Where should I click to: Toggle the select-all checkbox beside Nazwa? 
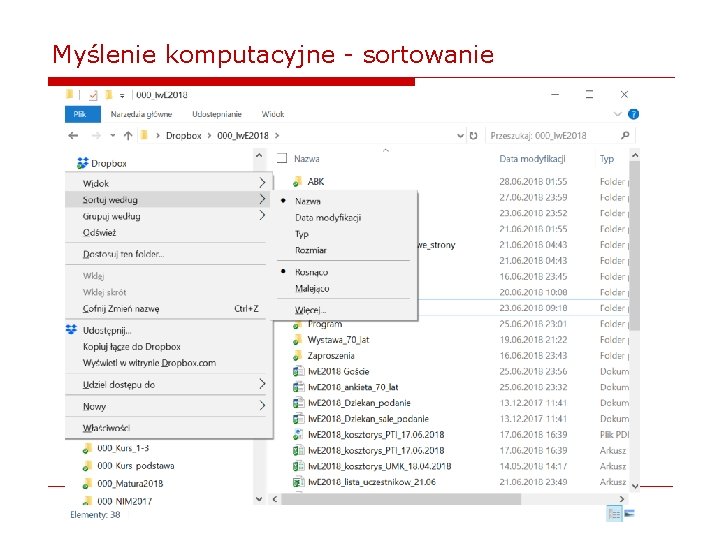click(x=281, y=158)
